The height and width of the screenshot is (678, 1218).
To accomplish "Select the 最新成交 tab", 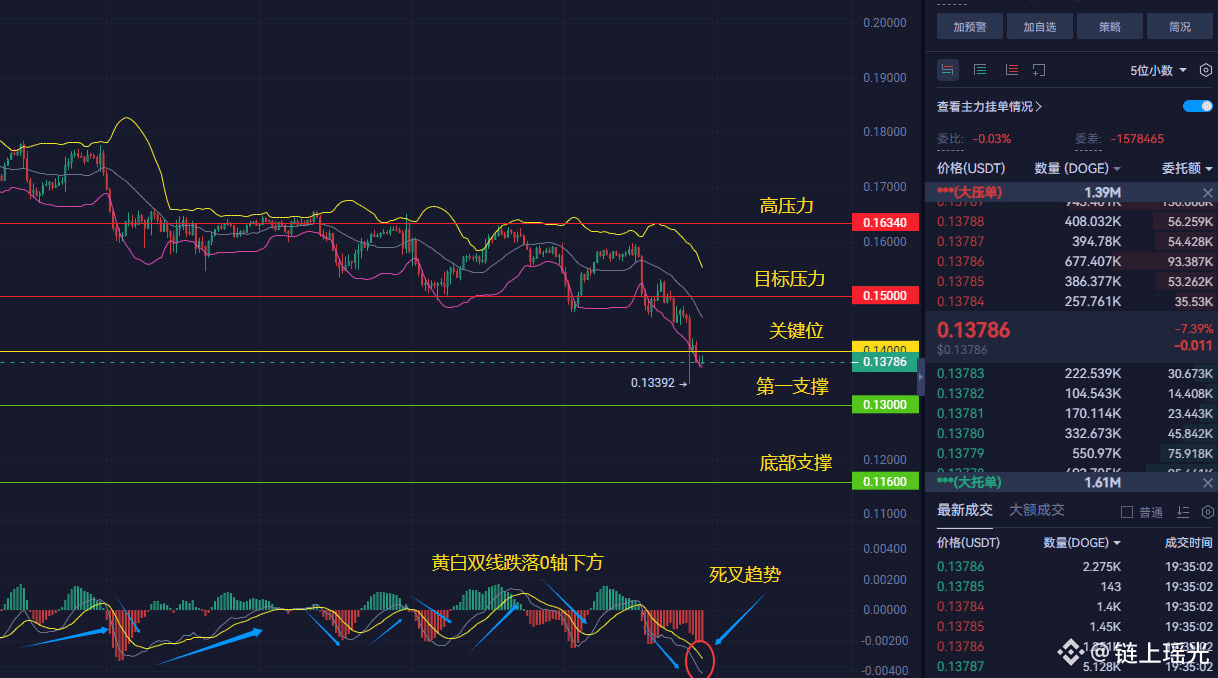I will click(965, 510).
